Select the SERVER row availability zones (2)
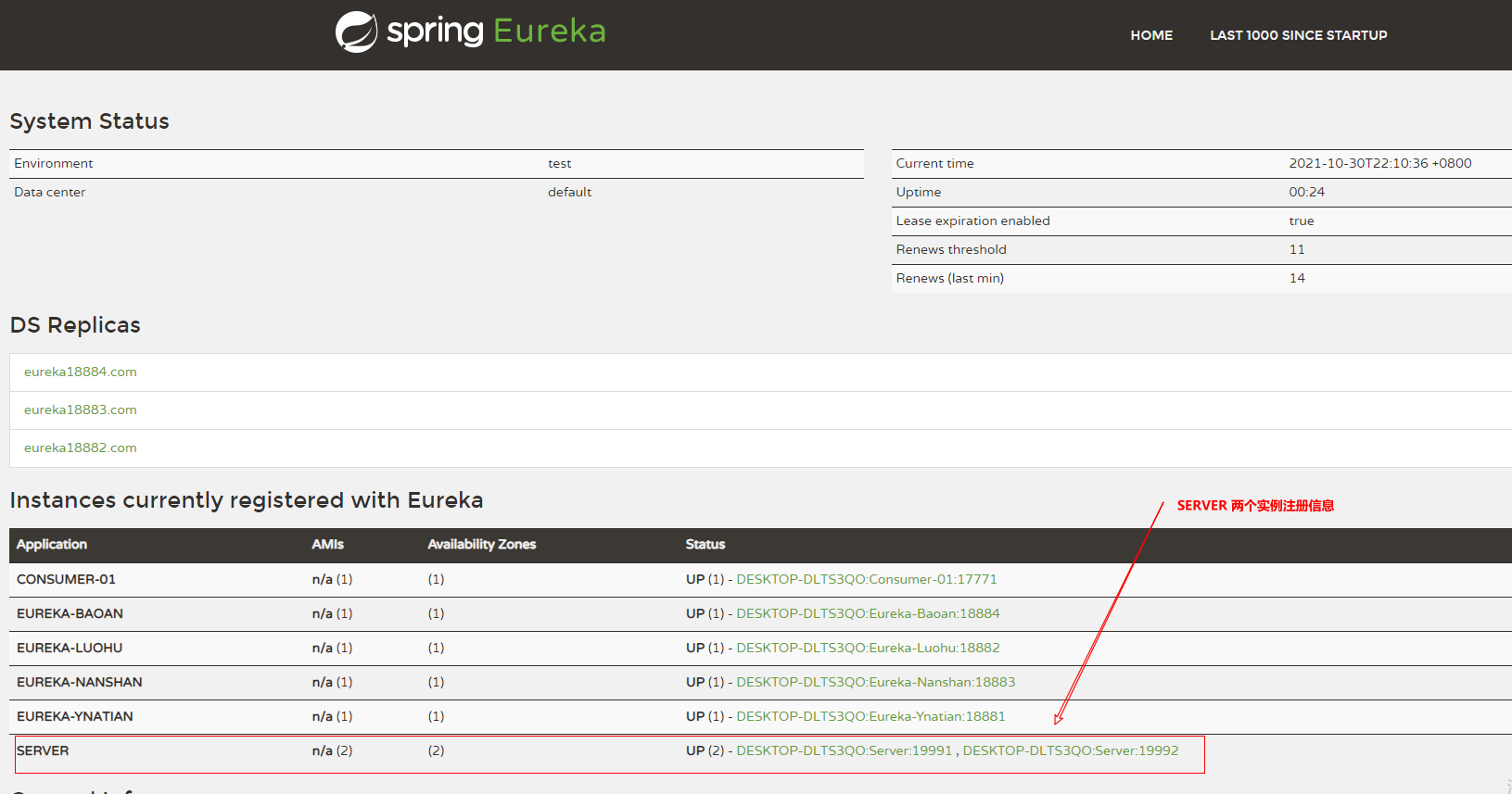The image size is (1512, 794). tap(436, 750)
